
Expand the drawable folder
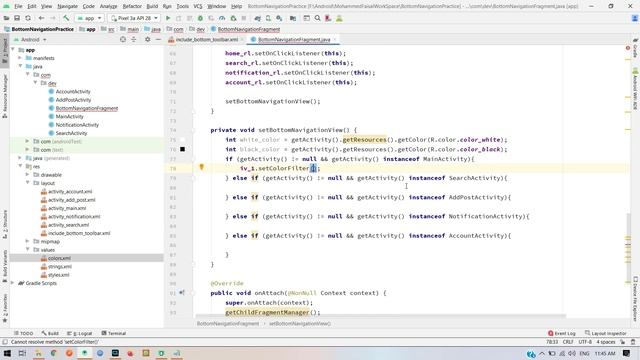[28, 175]
